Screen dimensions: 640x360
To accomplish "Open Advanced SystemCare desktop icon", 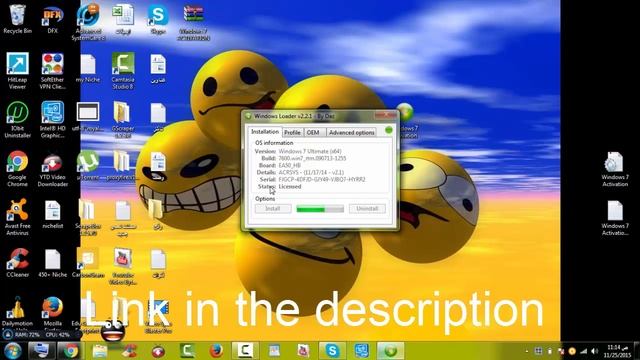I will click(88, 22).
